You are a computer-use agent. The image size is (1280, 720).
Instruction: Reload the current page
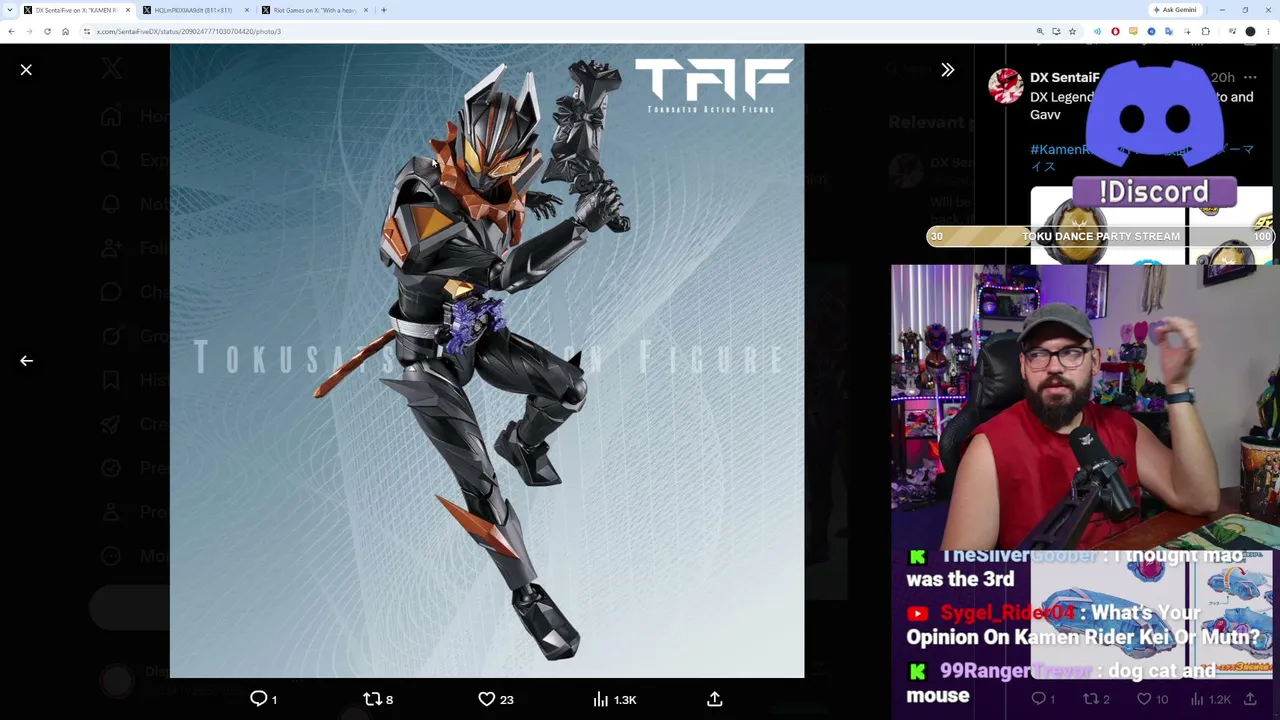[x=47, y=31]
